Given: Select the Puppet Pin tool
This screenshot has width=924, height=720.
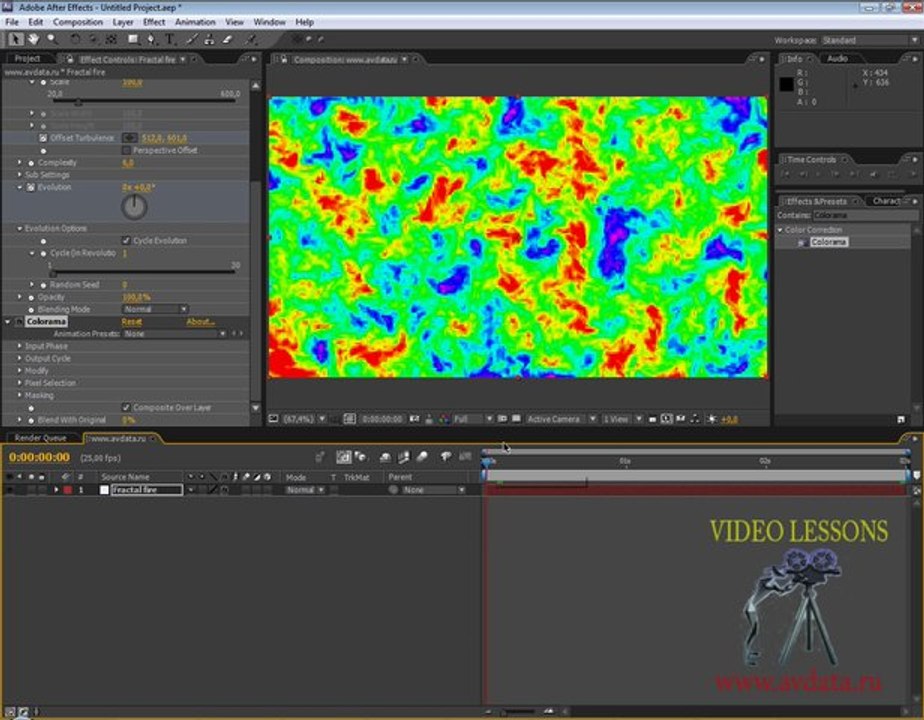Looking at the screenshot, I should click(251, 39).
